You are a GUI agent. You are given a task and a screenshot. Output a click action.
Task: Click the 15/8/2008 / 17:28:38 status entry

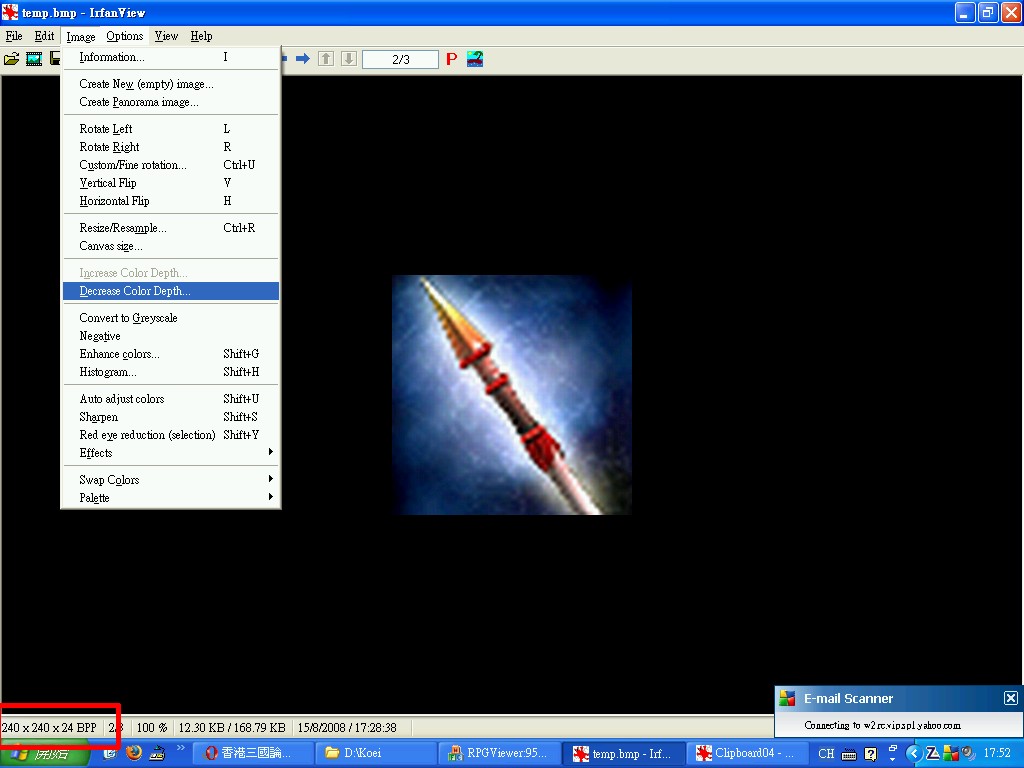point(347,728)
